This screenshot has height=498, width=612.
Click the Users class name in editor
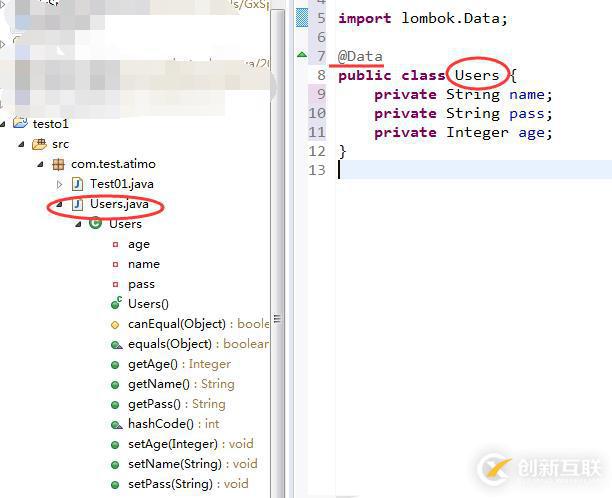pyautogui.click(x=477, y=75)
